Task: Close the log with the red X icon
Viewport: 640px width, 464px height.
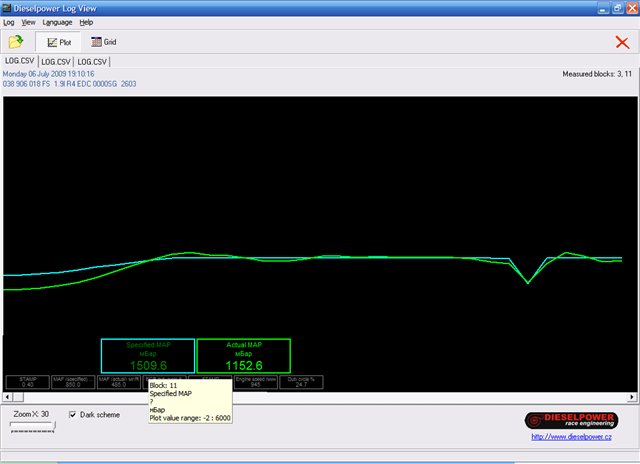Action: click(x=622, y=42)
